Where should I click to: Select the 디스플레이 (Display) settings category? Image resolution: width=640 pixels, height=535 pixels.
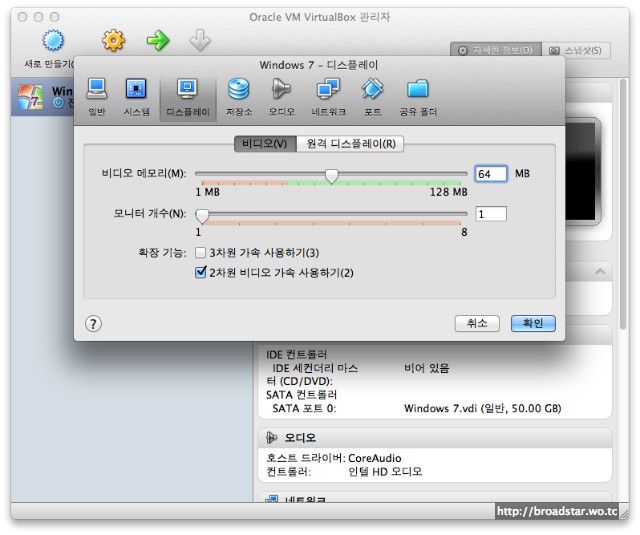click(x=187, y=97)
